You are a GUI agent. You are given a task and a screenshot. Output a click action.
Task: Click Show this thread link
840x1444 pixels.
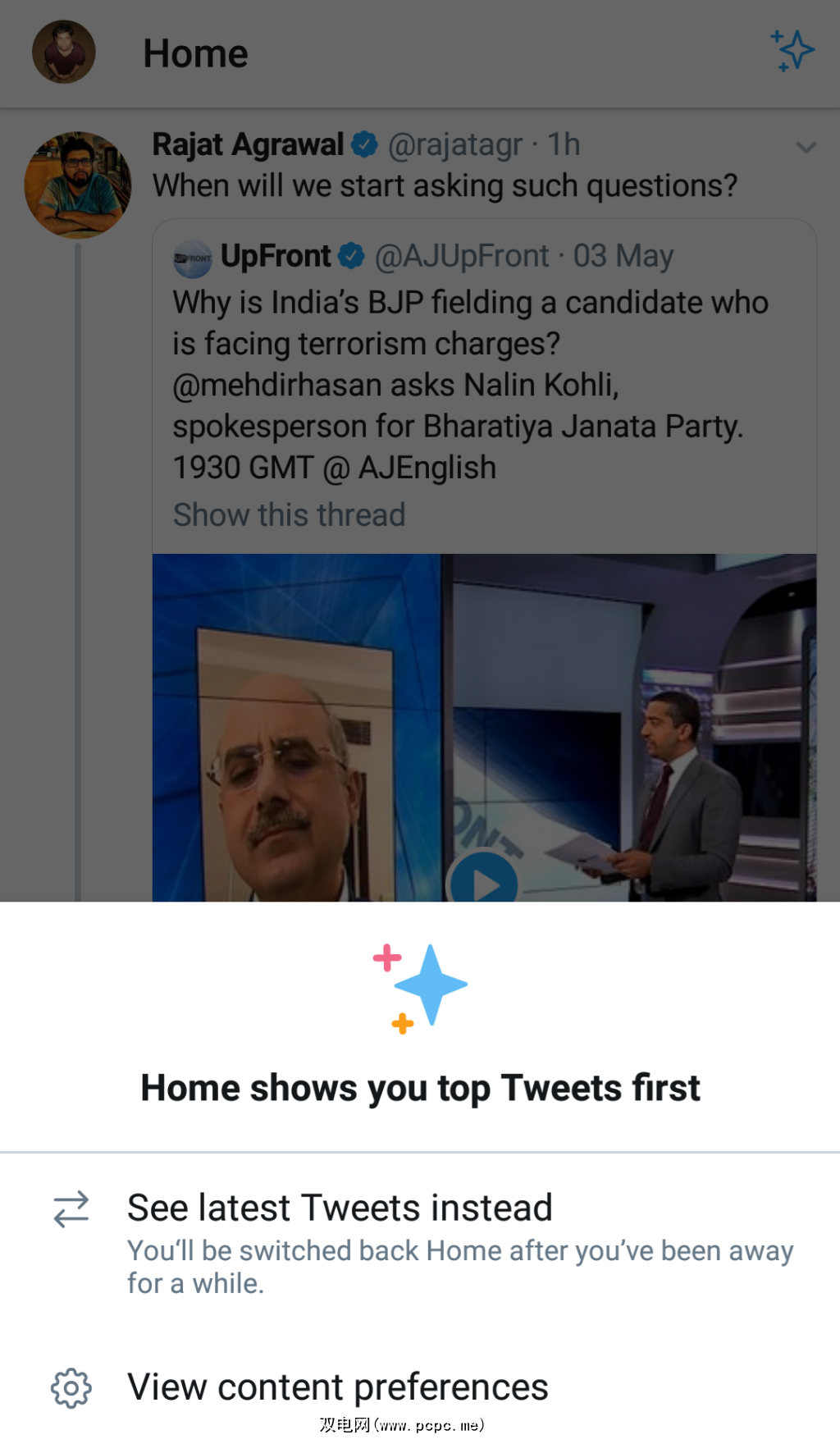(x=290, y=515)
